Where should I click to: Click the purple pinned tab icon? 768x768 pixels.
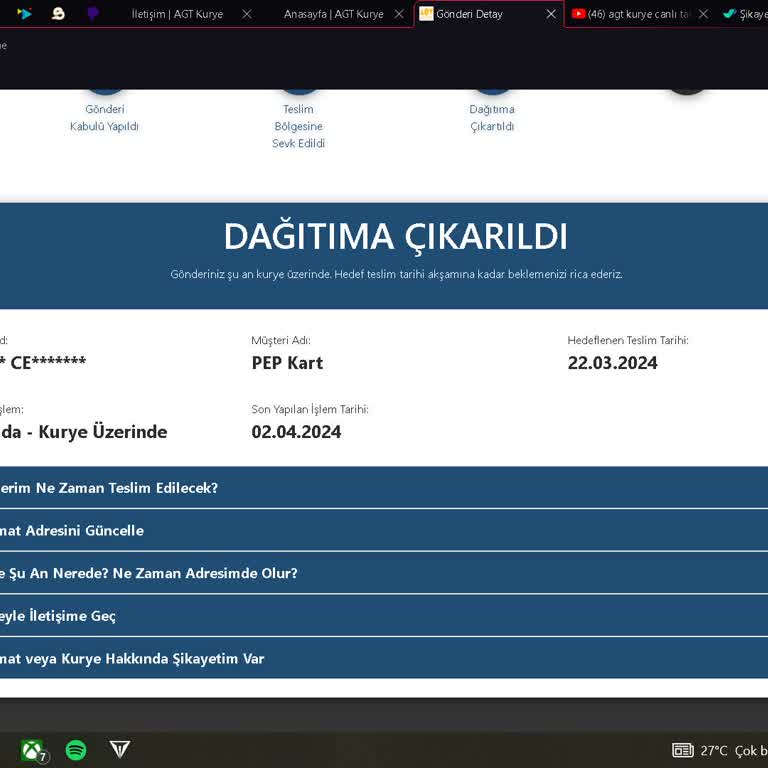pos(93,14)
